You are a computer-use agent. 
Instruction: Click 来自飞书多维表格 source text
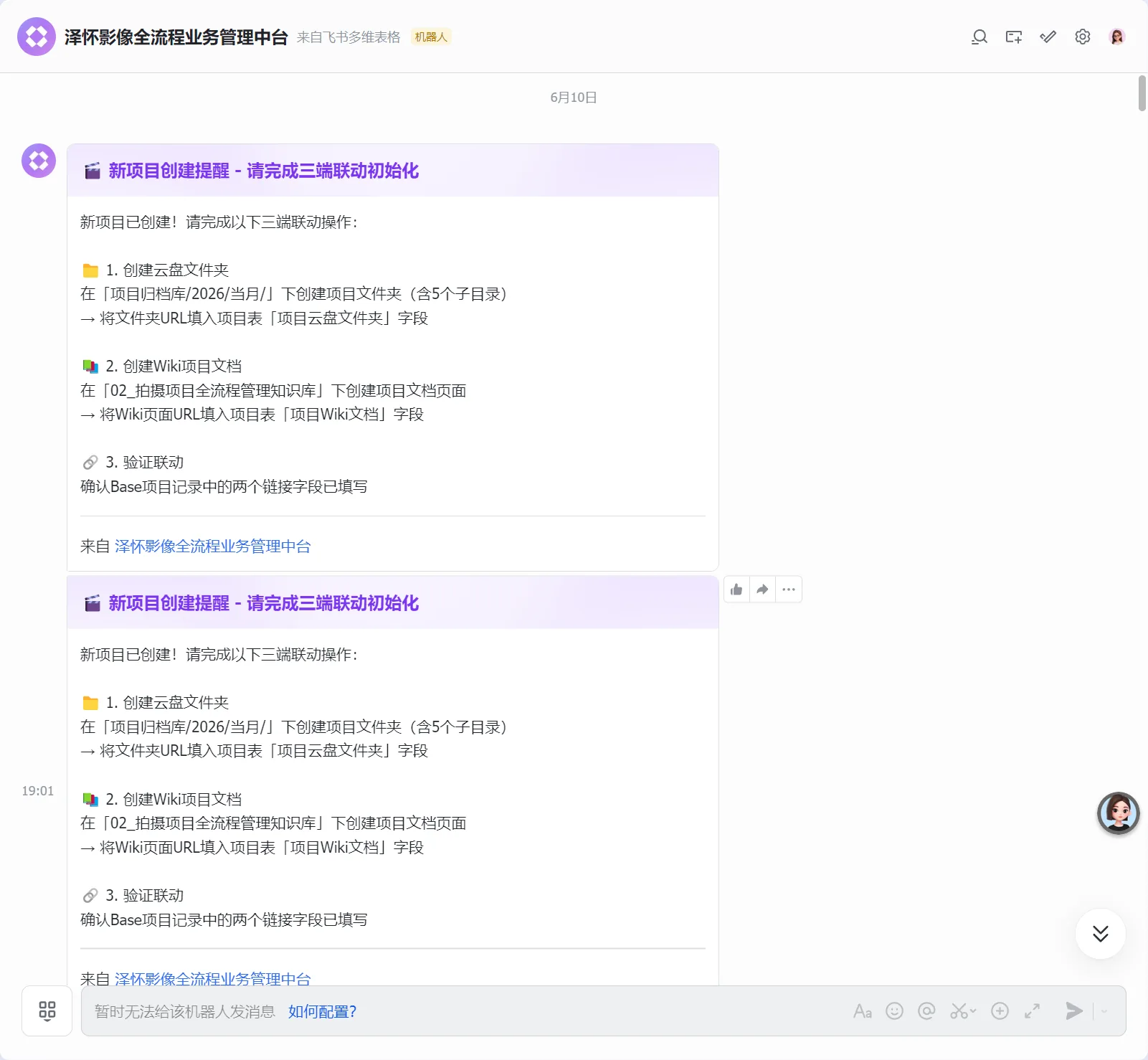348,37
